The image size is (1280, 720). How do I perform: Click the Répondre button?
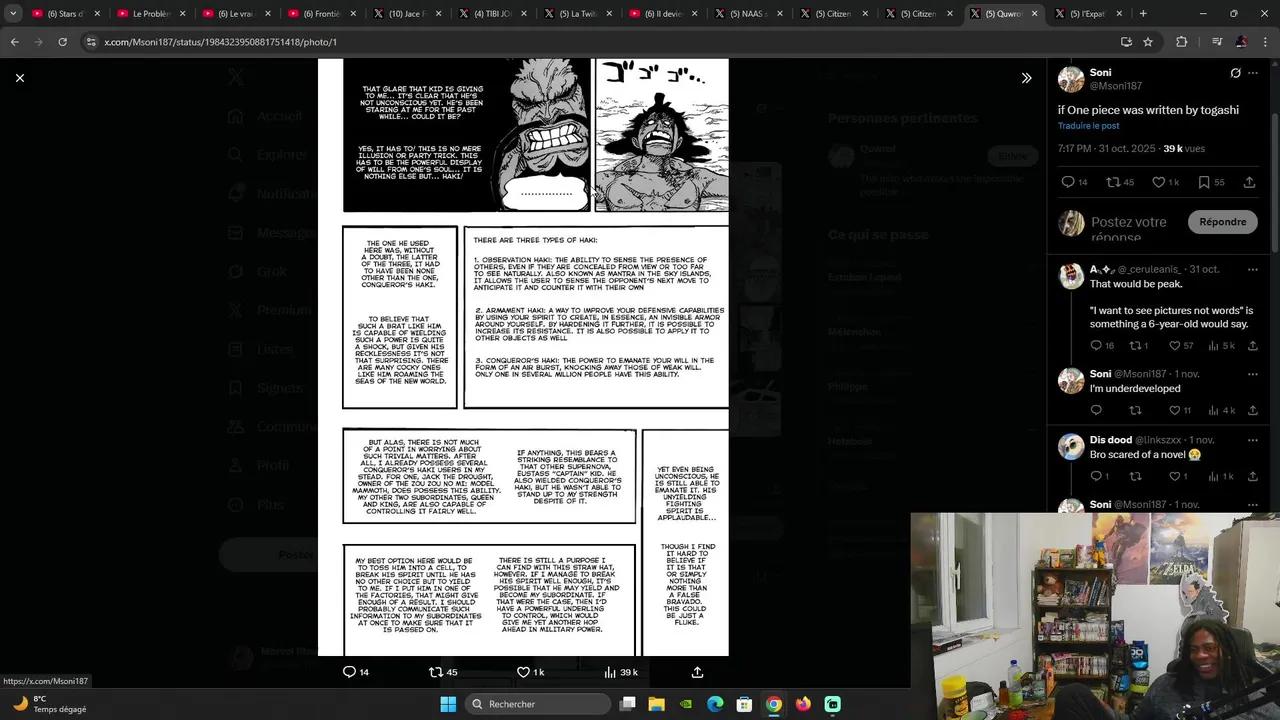pyautogui.click(x=1223, y=222)
